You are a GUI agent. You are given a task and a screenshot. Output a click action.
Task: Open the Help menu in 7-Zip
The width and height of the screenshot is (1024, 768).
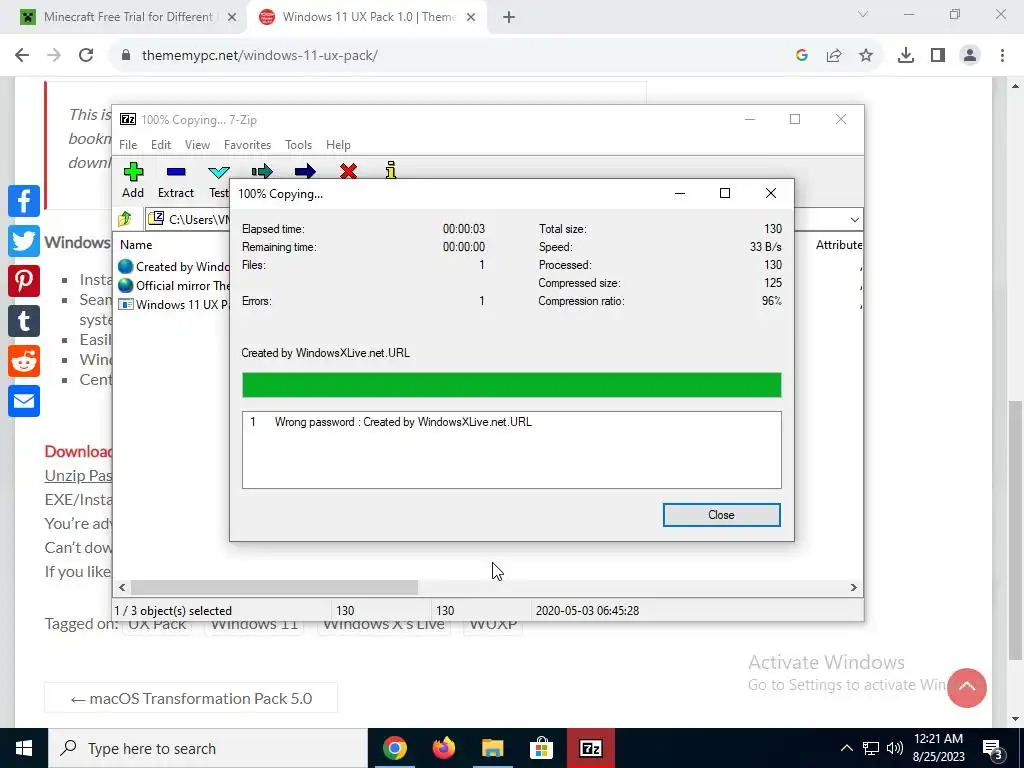coord(338,145)
